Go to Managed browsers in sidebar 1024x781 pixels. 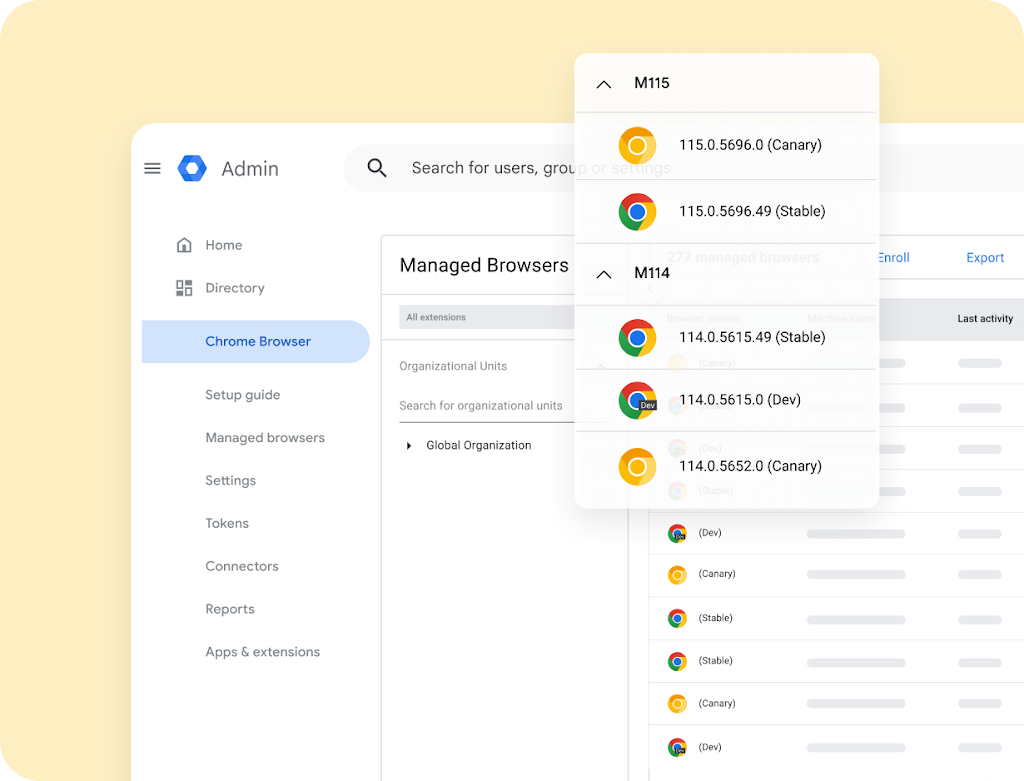(265, 438)
